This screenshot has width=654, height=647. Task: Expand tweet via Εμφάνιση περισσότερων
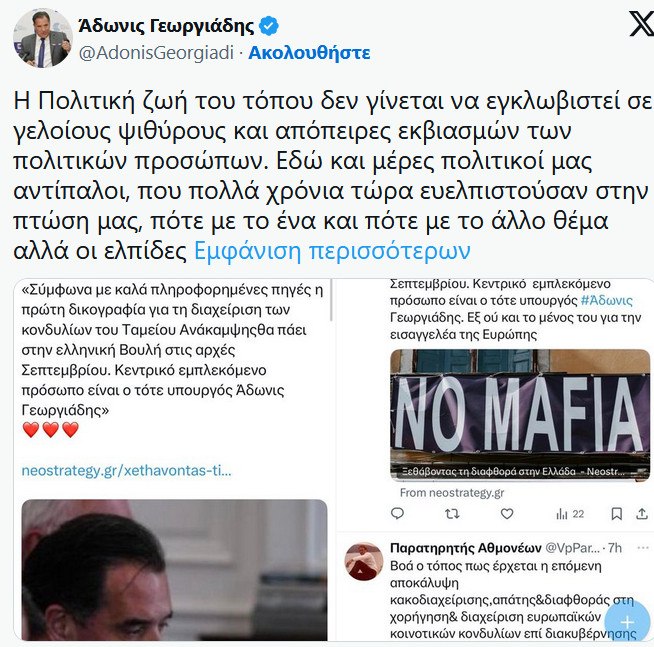(332, 251)
